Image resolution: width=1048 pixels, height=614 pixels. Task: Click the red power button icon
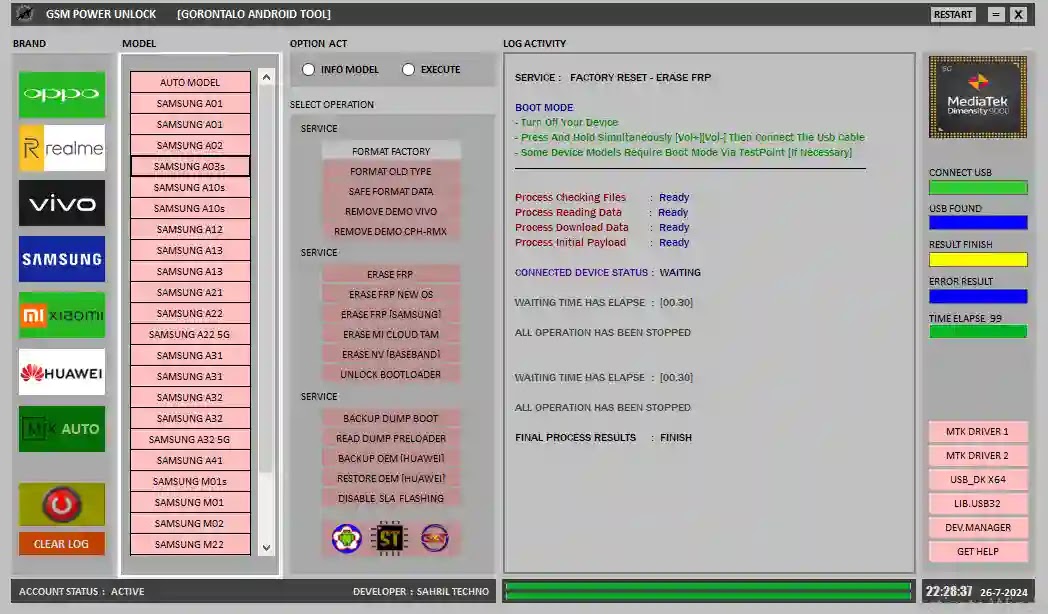point(61,504)
